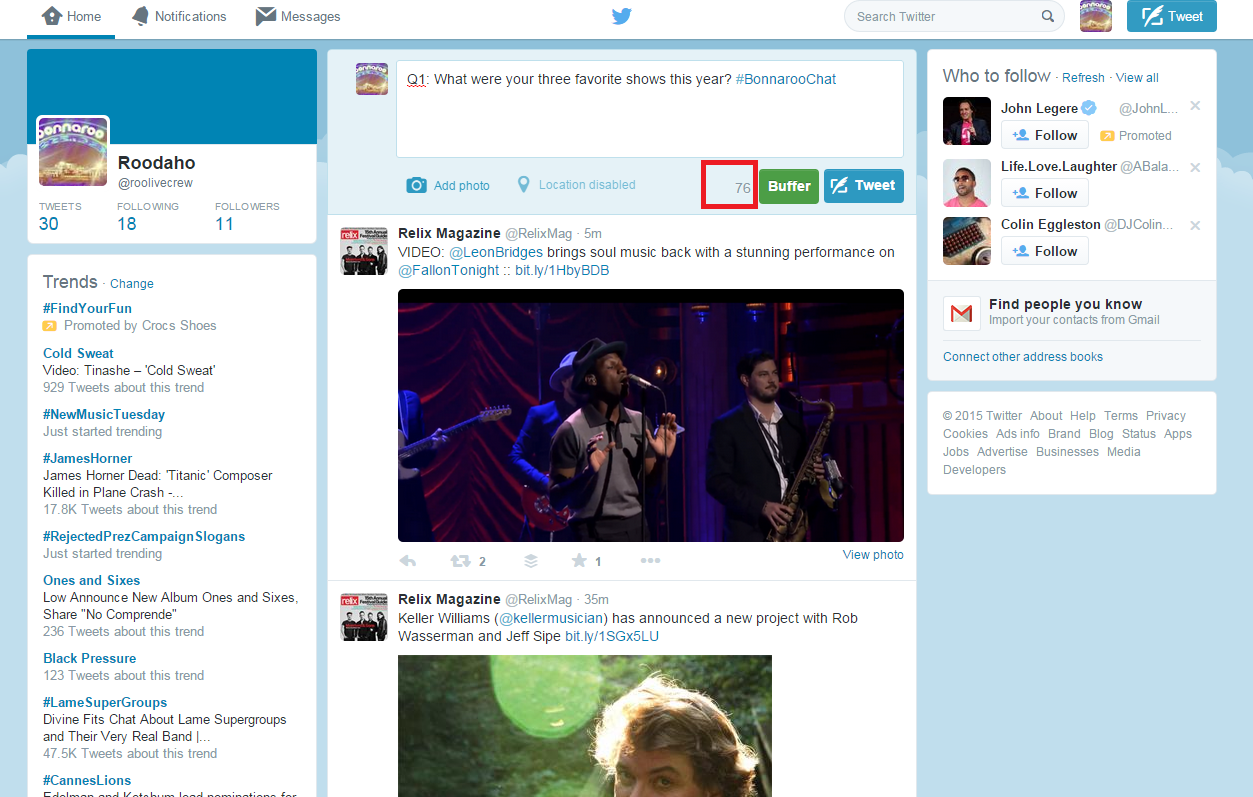Open #NewMusicTuesday trend

pyautogui.click(x=104, y=414)
